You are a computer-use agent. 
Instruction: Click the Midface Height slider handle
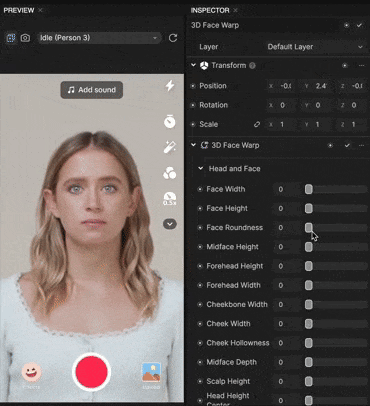[x=309, y=247]
